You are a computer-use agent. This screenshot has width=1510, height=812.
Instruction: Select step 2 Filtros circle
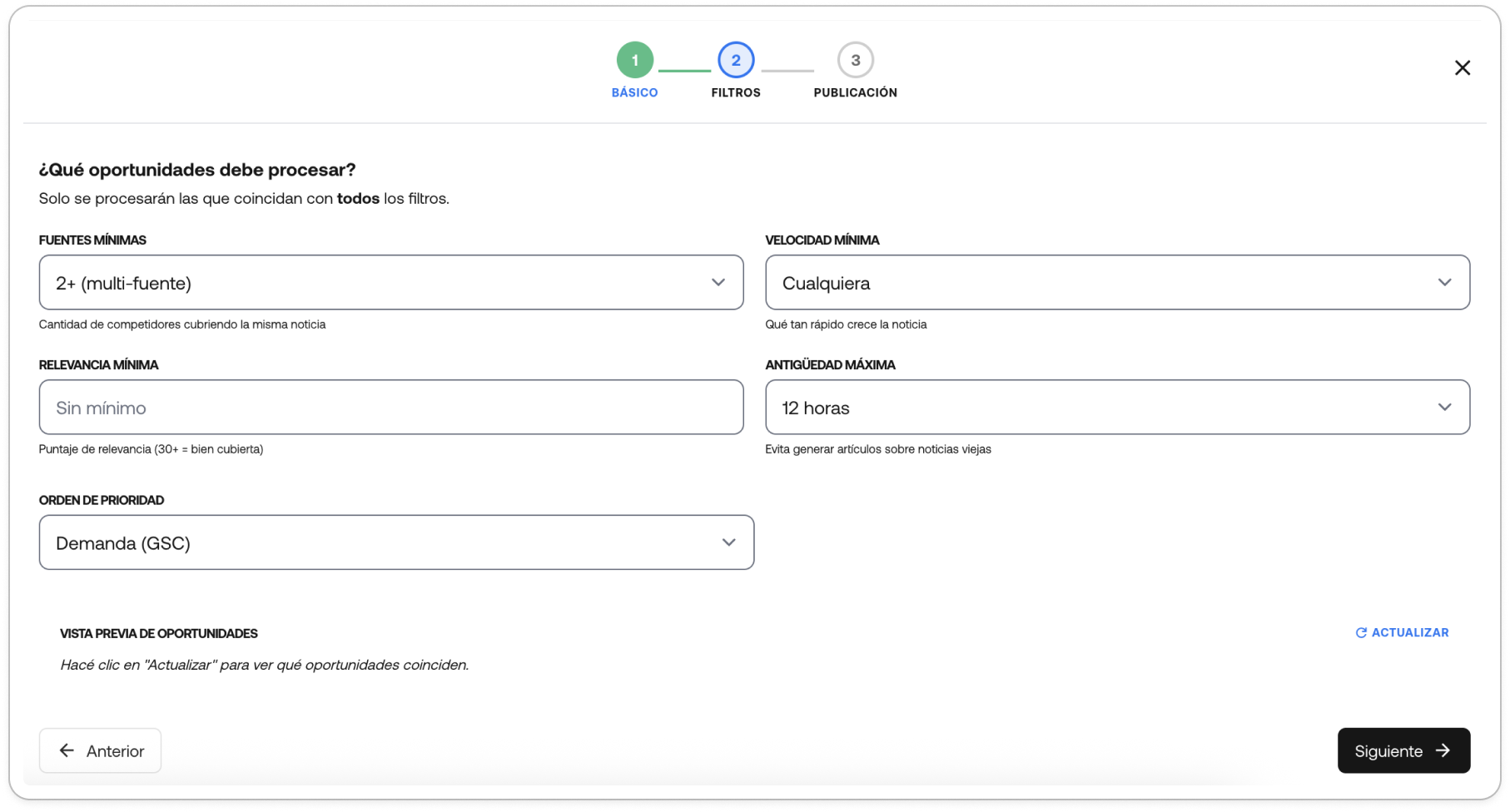(736, 60)
